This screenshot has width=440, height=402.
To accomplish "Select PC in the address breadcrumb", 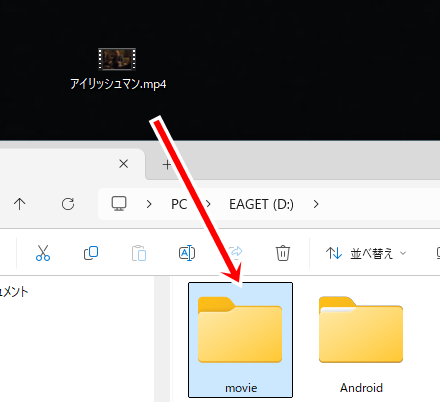I will click(x=179, y=204).
